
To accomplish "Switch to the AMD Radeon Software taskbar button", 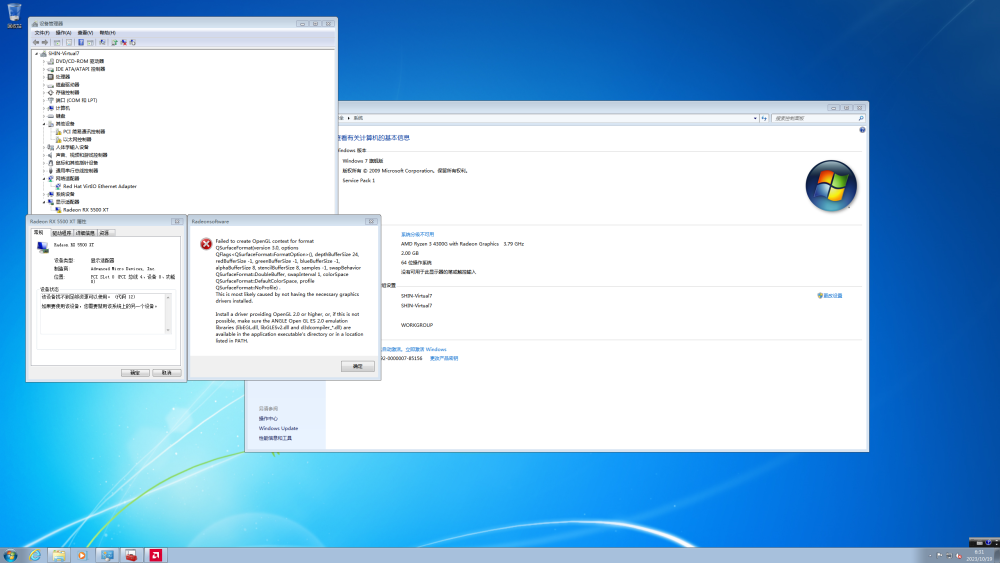I will click(155, 555).
